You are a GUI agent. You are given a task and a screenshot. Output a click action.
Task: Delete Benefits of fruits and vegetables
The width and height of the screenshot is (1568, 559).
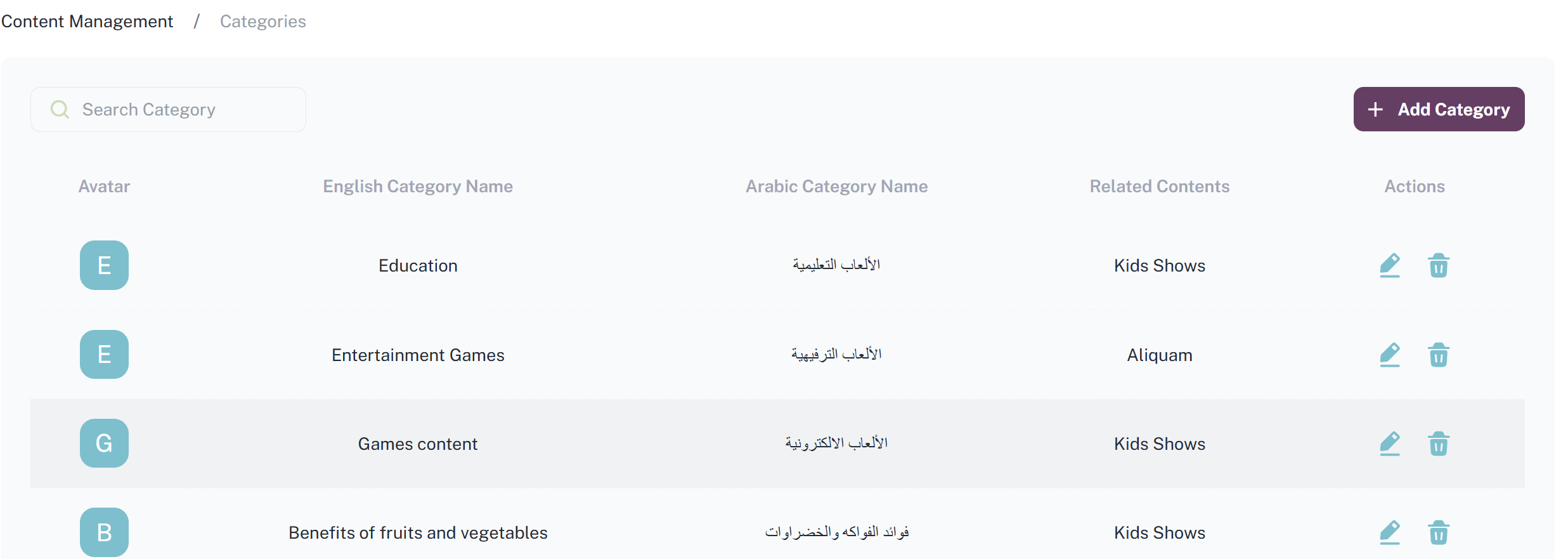1438,532
